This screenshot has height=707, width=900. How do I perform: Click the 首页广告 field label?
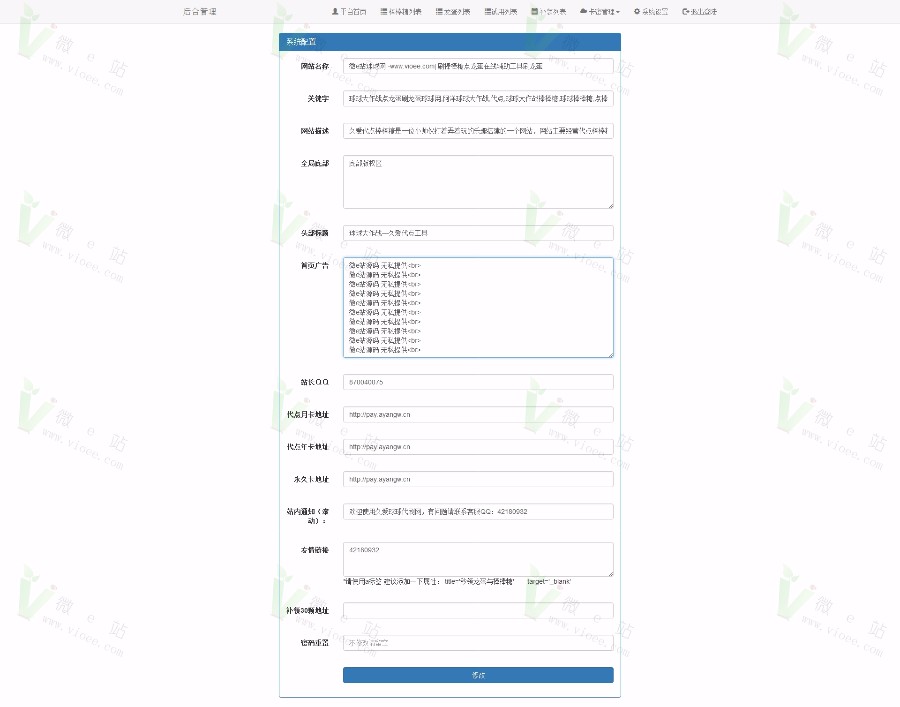tap(315, 266)
